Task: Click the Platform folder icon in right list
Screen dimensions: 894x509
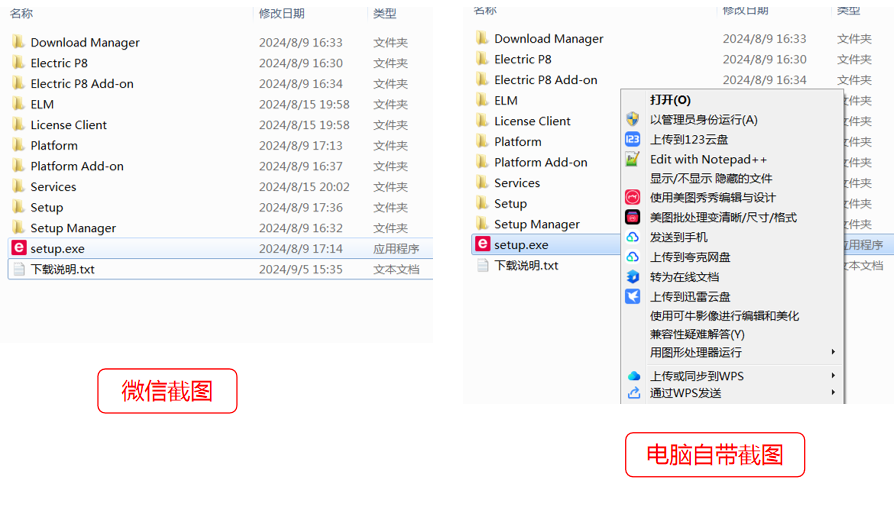Action: tap(482, 141)
